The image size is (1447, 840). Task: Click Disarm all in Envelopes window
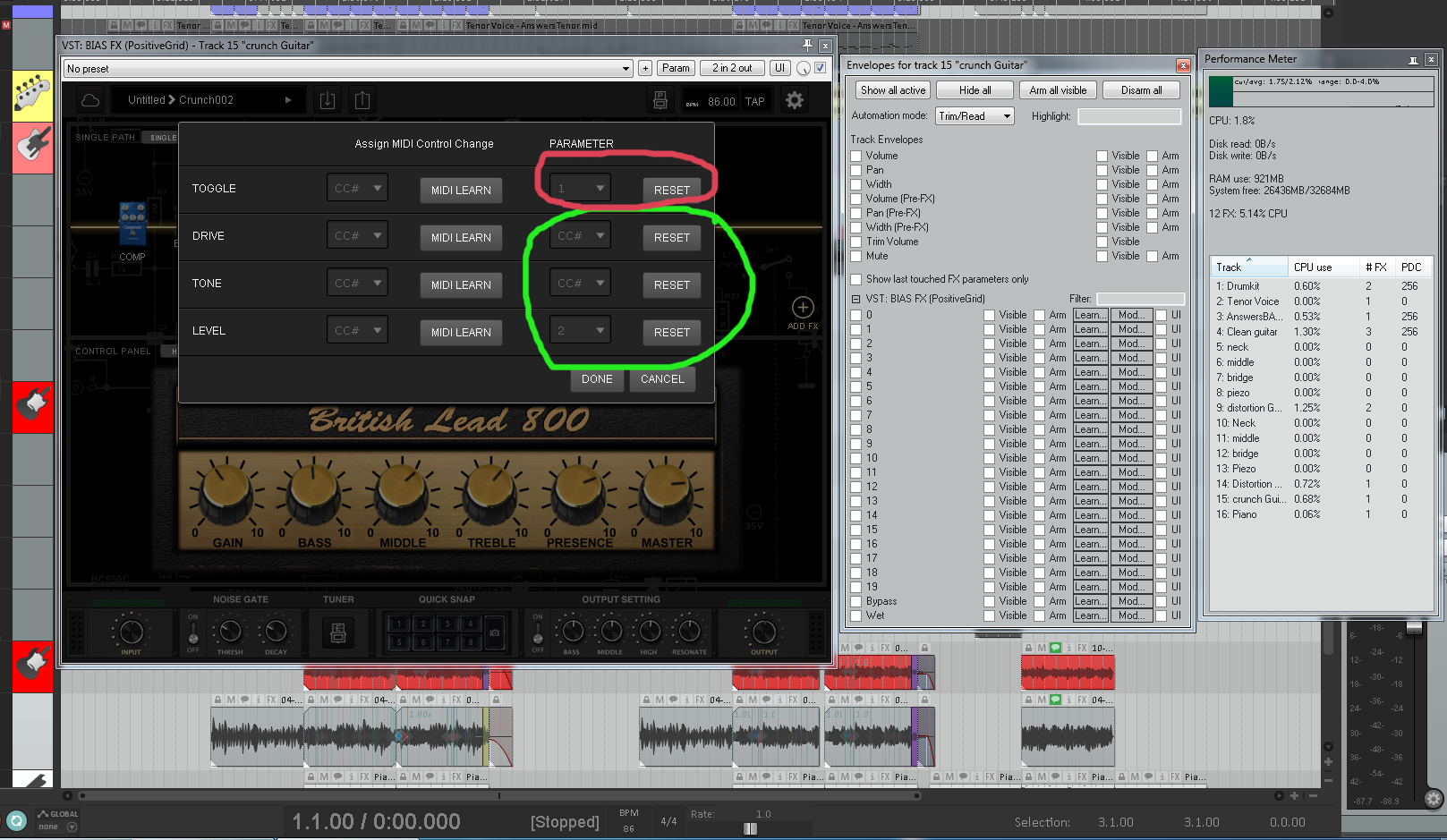(1142, 90)
